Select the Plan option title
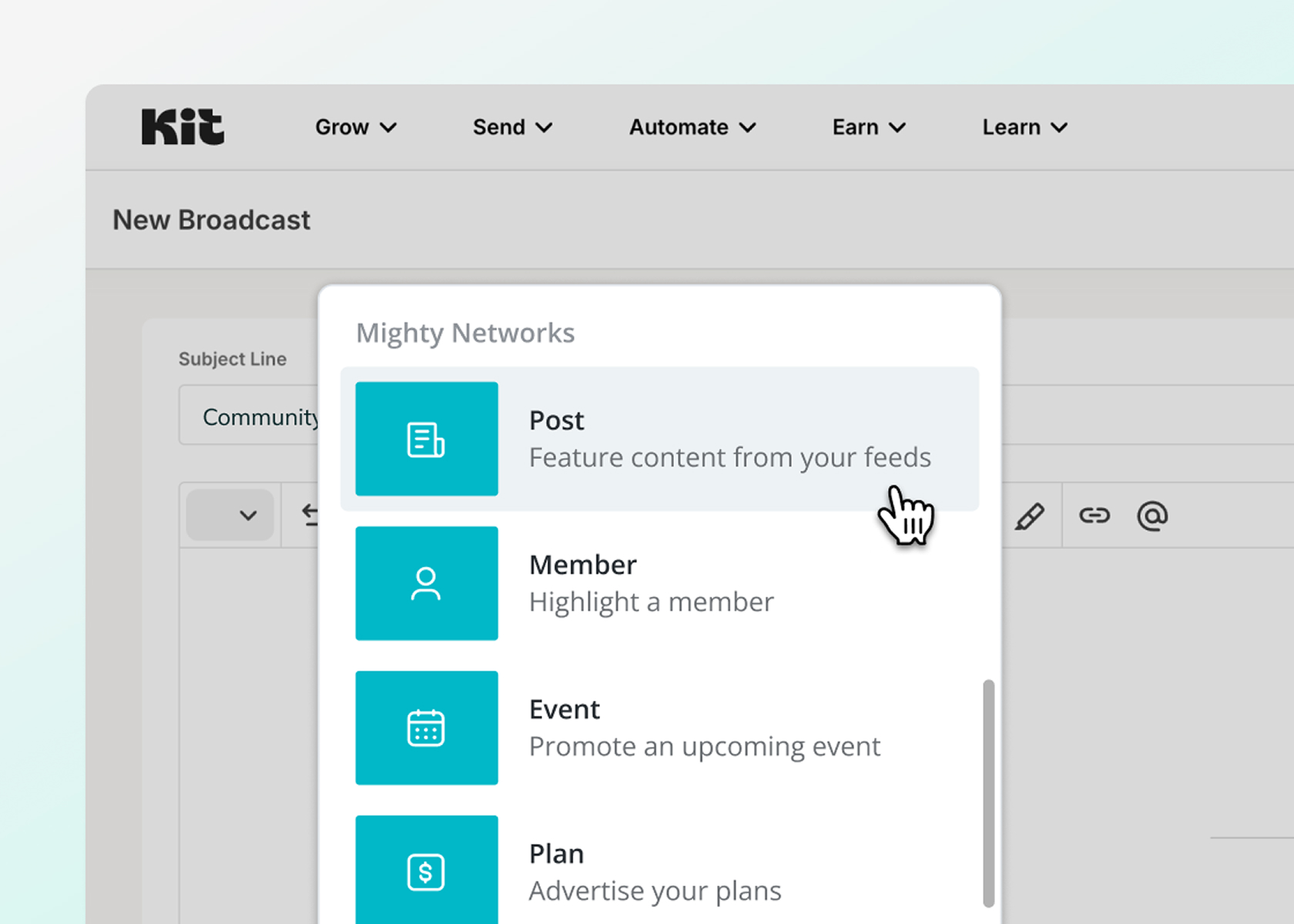This screenshot has width=1294, height=924. click(x=556, y=854)
